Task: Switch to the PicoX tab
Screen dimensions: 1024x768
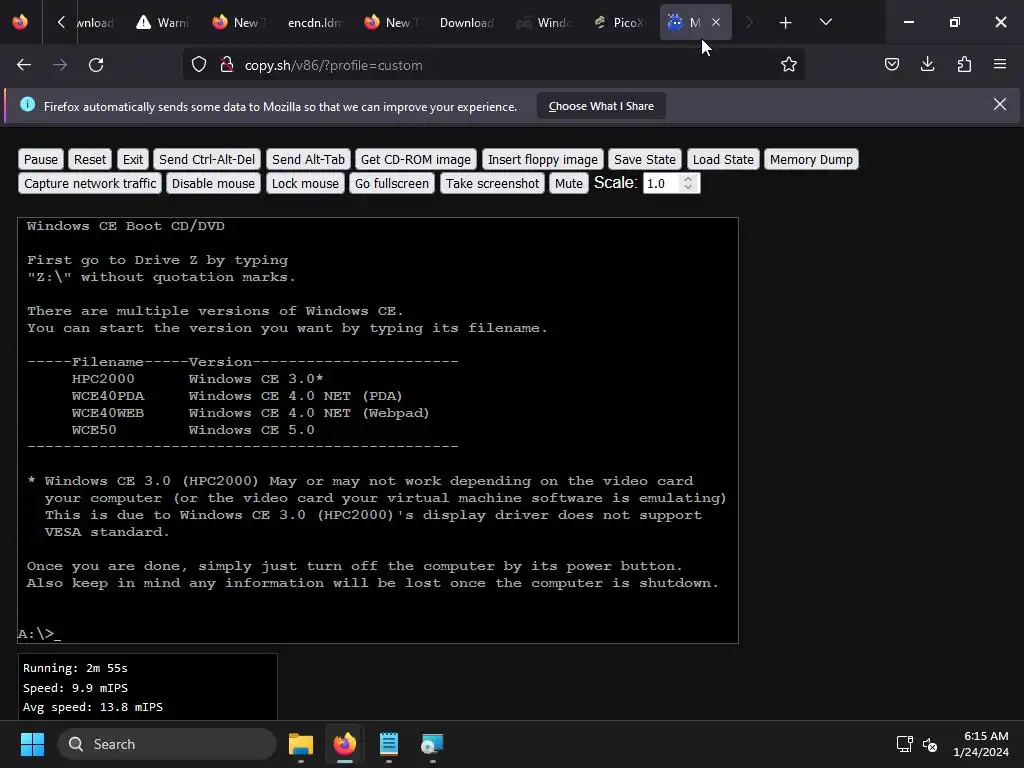Action: click(619, 23)
